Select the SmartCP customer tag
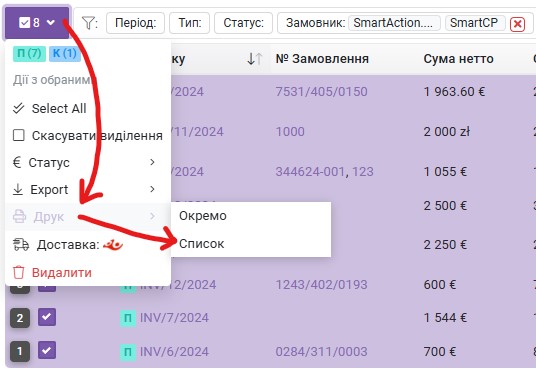This screenshot has width=536, height=375. tap(475, 23)
